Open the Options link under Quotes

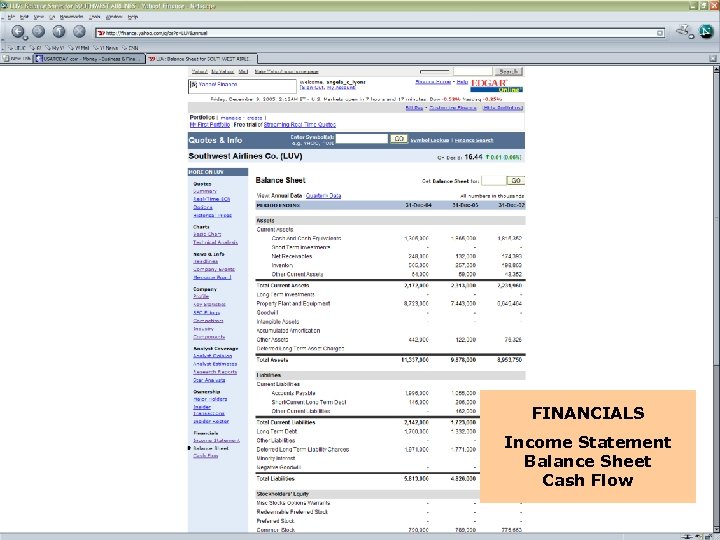tap(203, 208)
